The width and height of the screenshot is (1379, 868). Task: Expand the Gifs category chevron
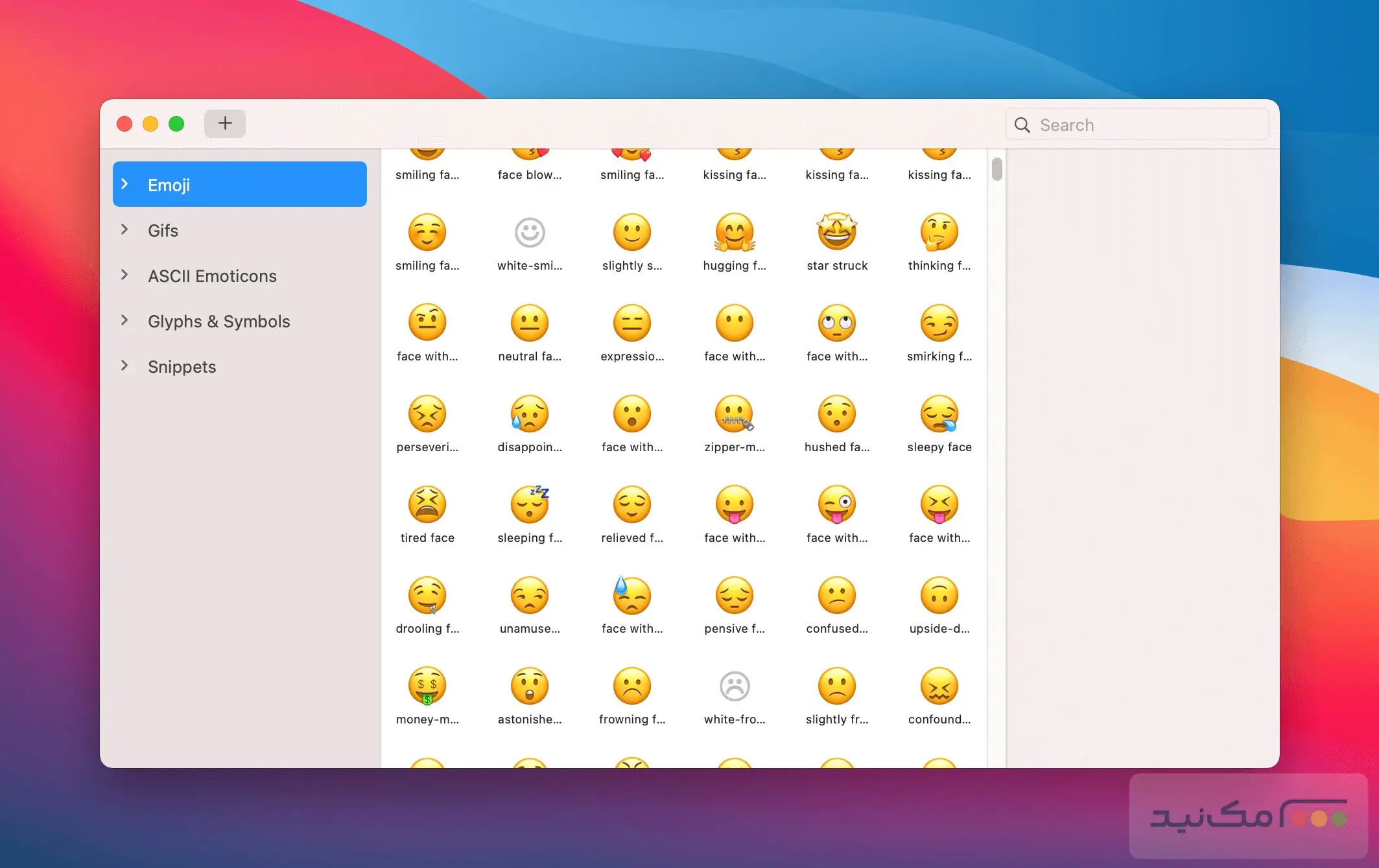tap(125, 229)
